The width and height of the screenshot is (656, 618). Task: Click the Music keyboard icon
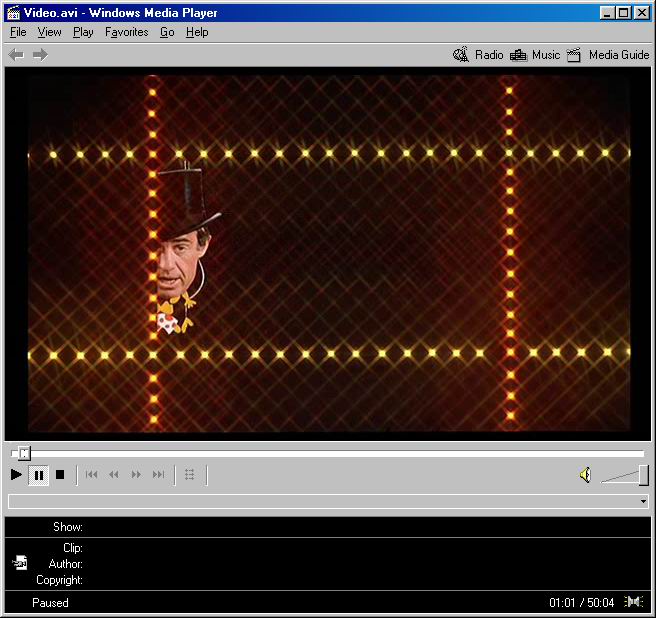[x=518, y=55]
